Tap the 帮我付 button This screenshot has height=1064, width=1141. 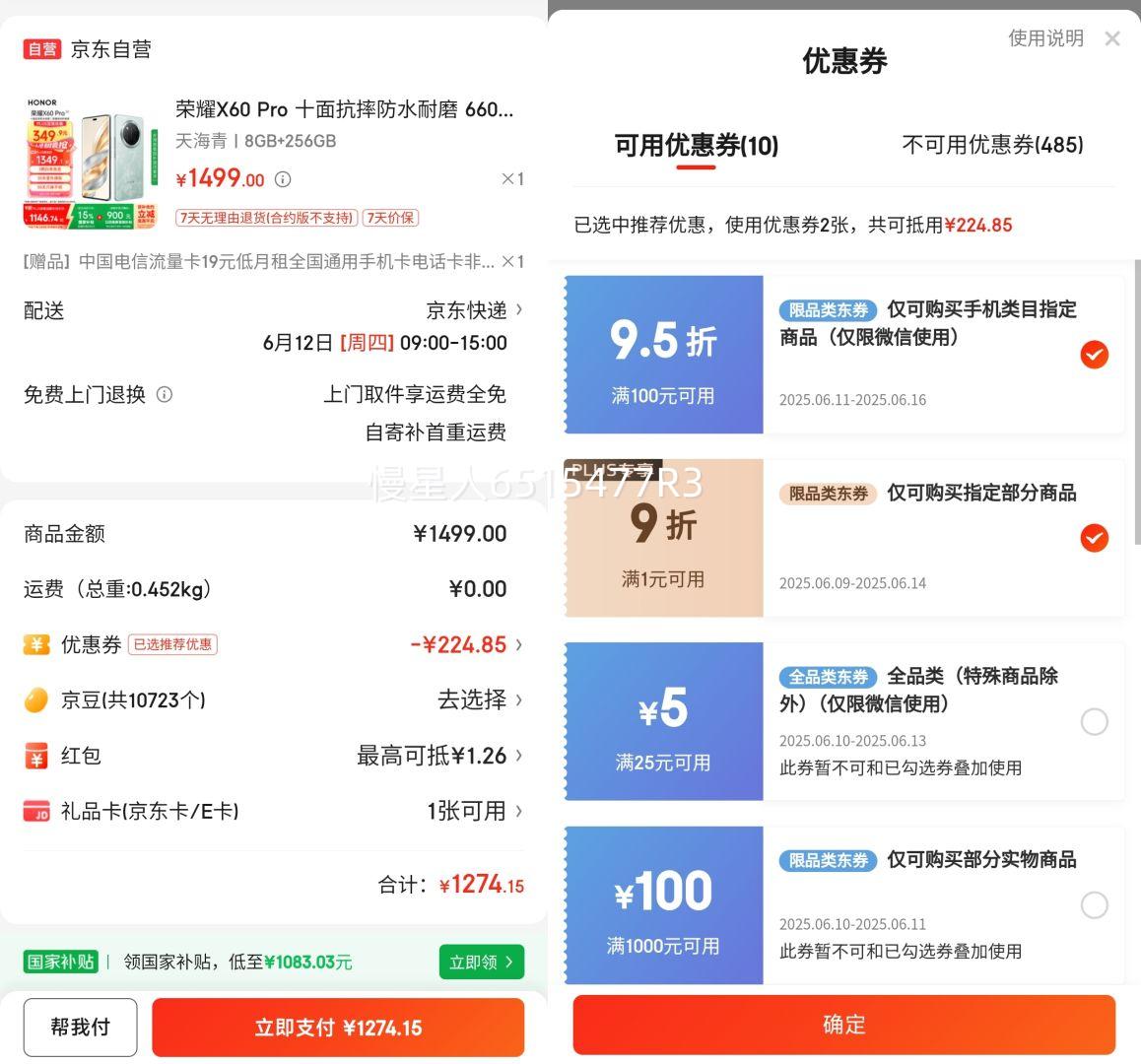80,1028
